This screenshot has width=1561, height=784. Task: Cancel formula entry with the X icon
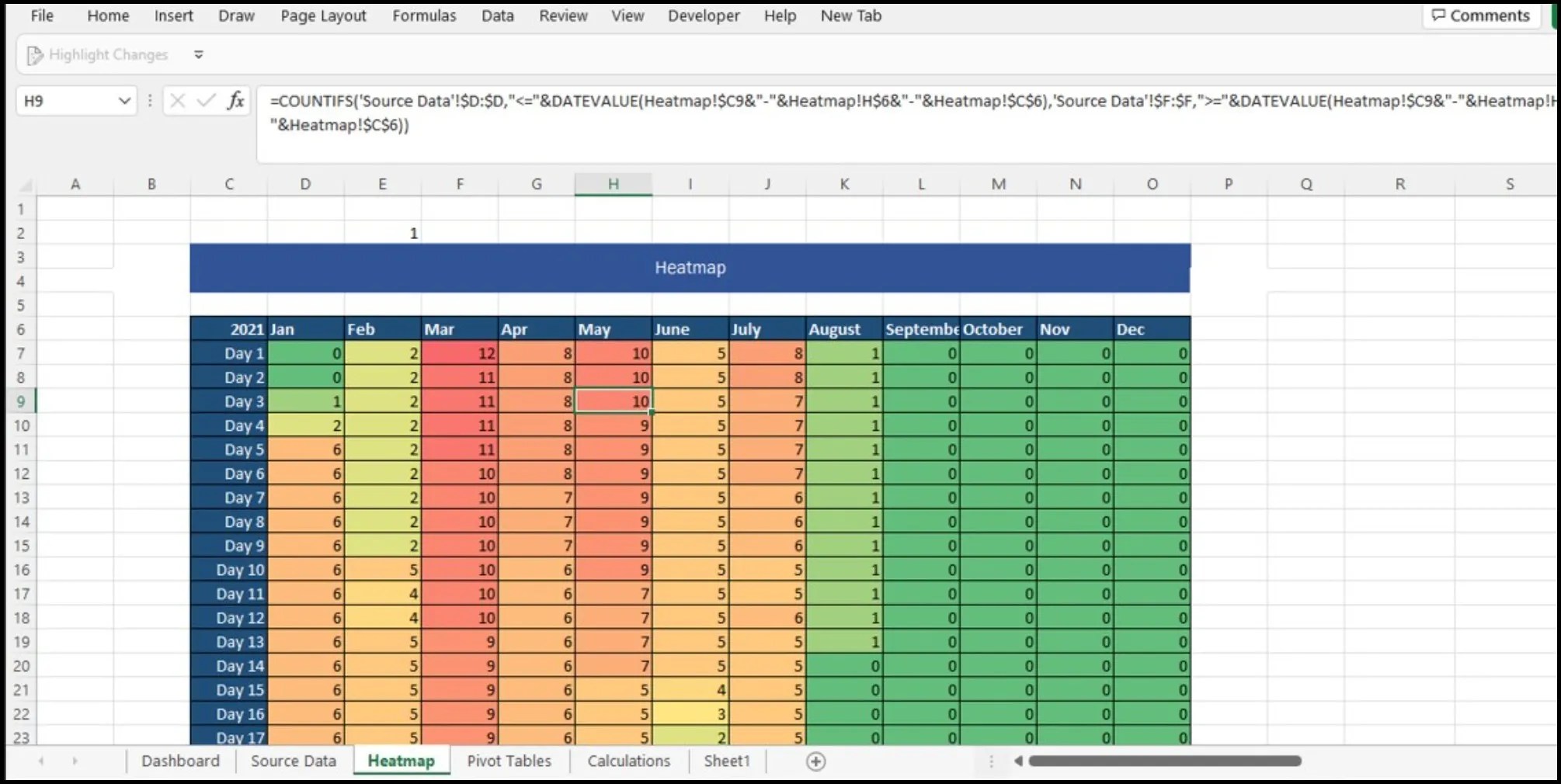point(177,101)
